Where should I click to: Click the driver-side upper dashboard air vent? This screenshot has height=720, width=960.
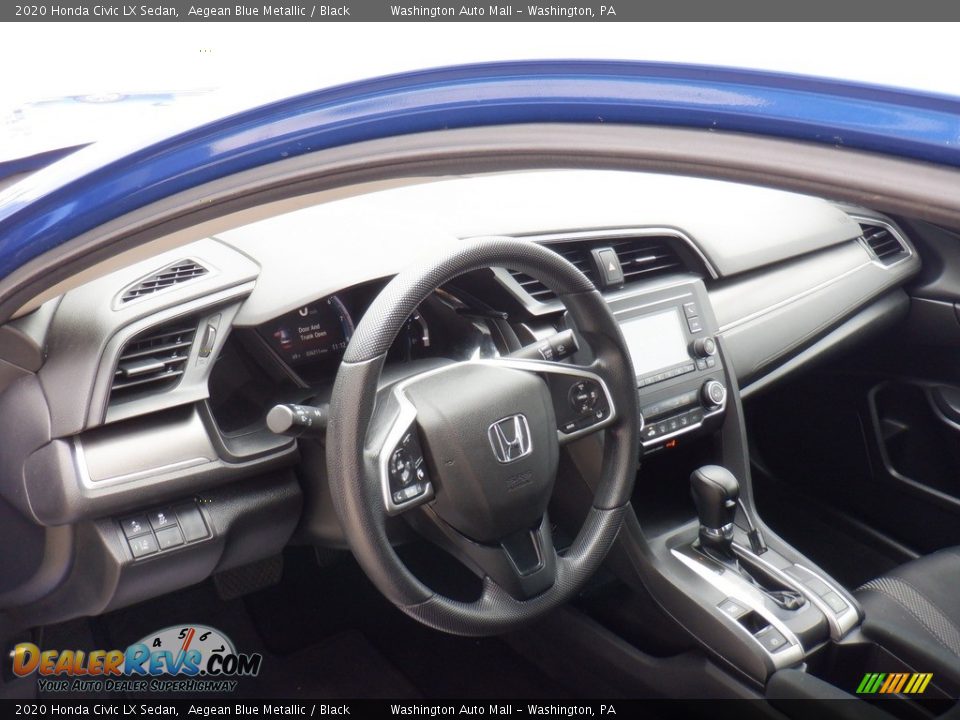coord(163,280)
